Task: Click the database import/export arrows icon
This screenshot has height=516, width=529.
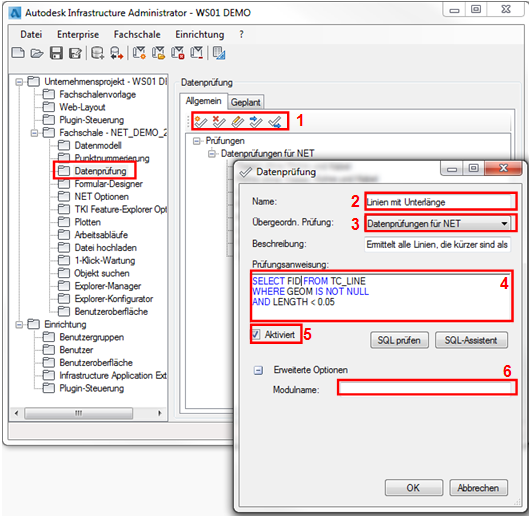Action: point(116,53)
